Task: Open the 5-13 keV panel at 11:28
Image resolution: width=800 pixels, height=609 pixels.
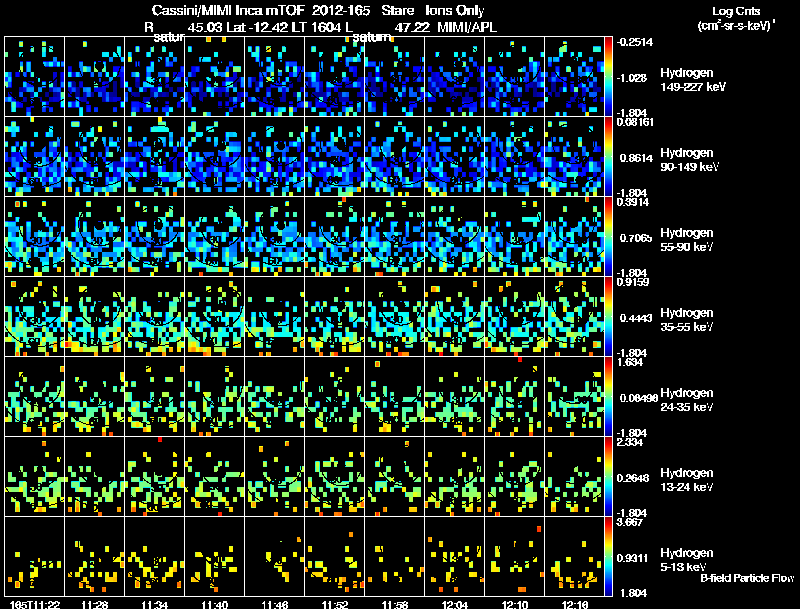Action: point(94,556)
